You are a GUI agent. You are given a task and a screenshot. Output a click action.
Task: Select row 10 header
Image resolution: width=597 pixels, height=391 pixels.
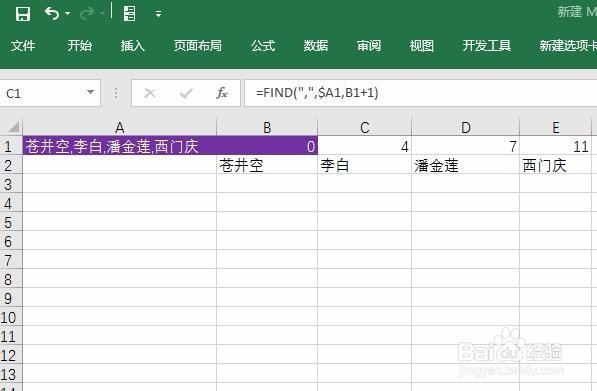click(x=11, y=317)
